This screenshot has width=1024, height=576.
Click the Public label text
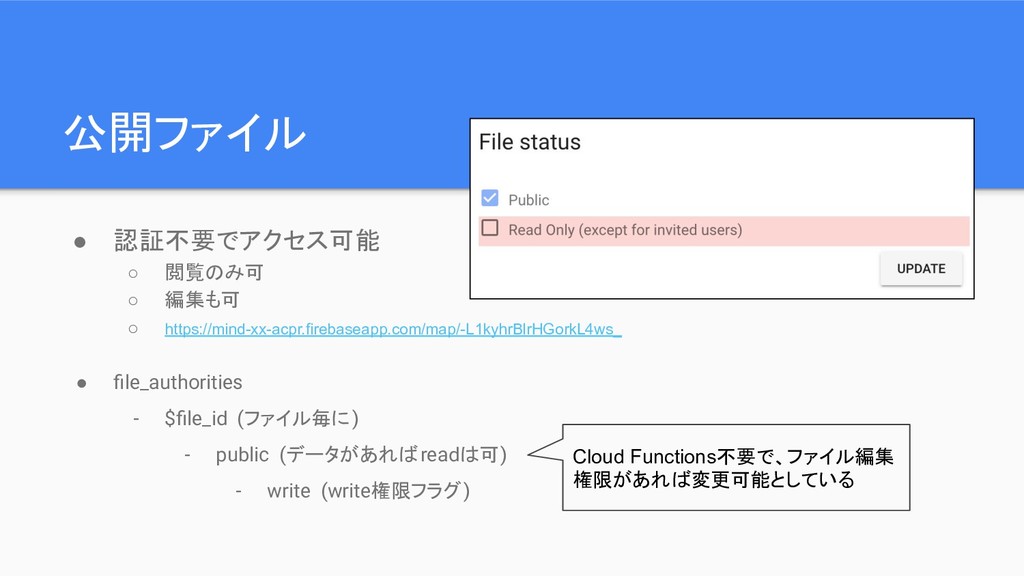(x=528, y=200)
